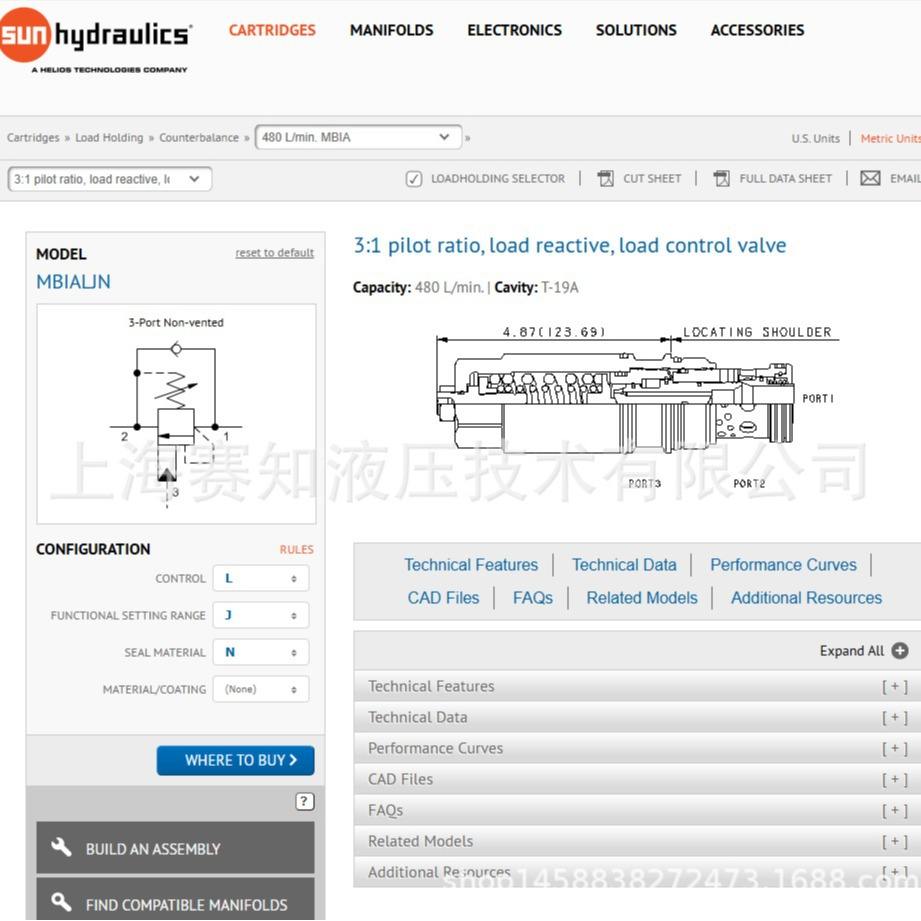Open the 480 L/min. MBIA model dropdown
This screenshot has width=921, height=921.
tap(358, 137)
